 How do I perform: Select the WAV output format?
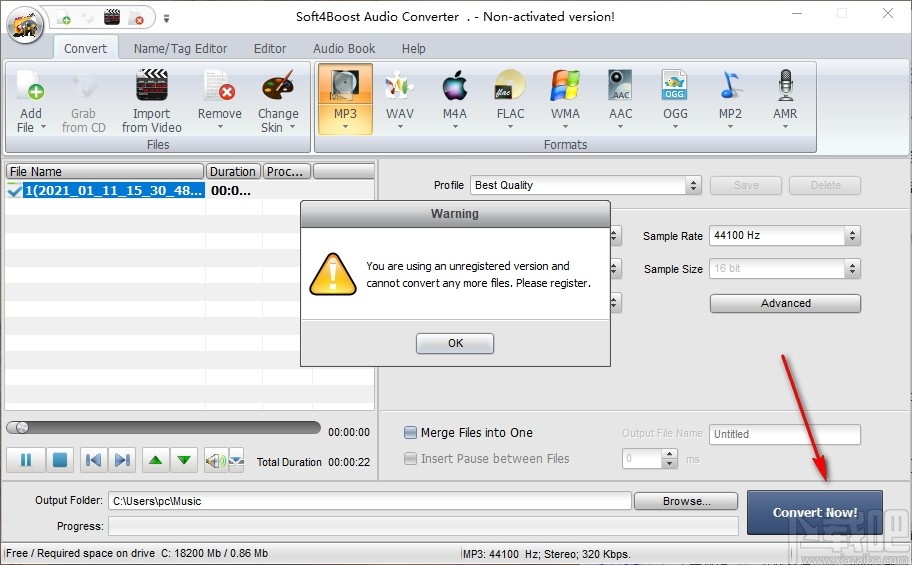[400, 99]
